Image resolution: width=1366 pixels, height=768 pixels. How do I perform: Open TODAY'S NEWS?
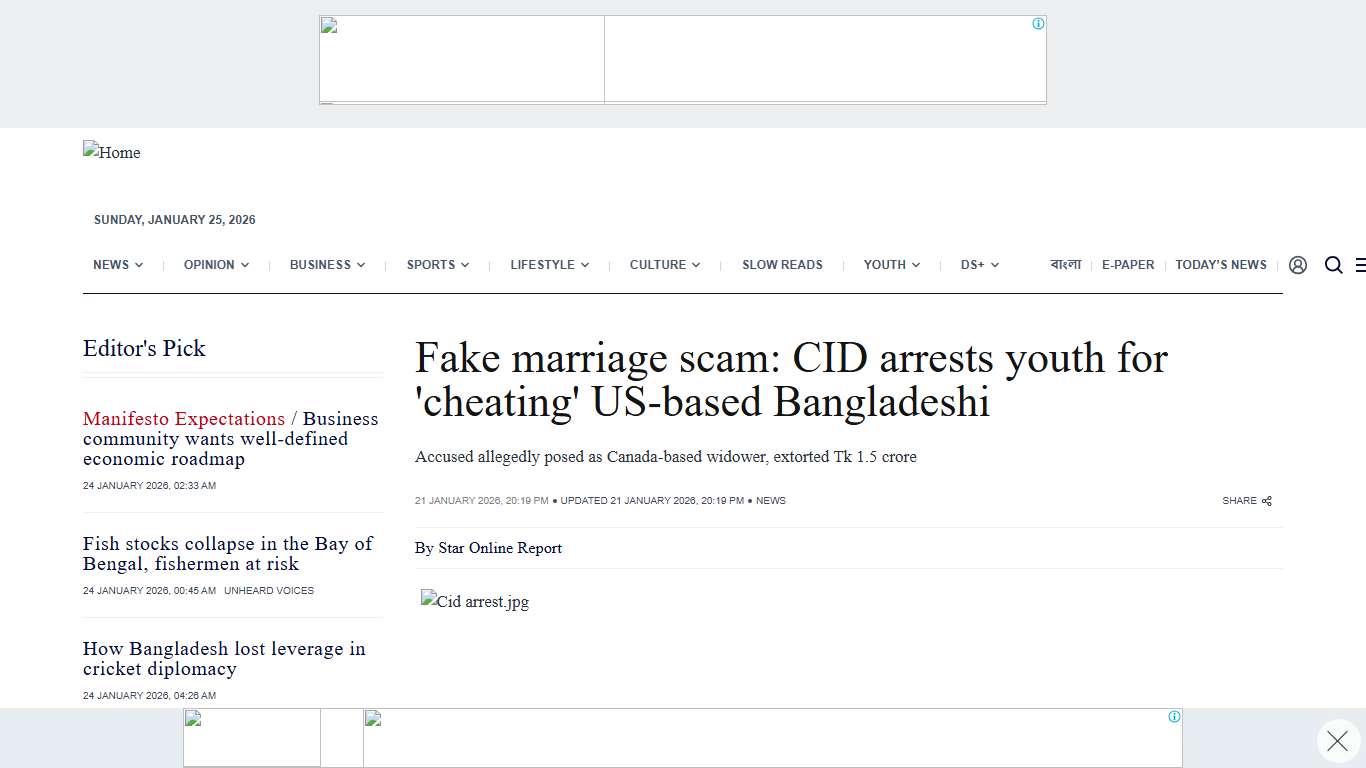1221,265
